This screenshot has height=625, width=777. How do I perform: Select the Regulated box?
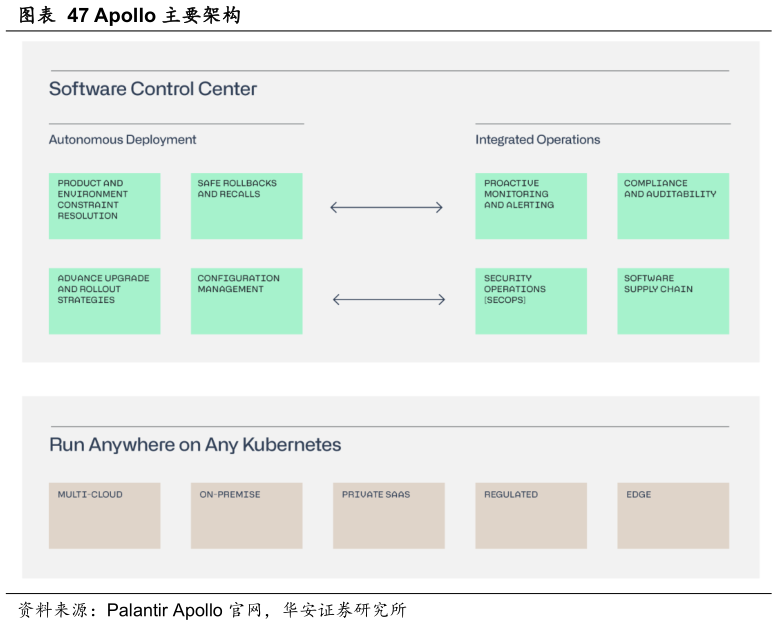point(530,515)
